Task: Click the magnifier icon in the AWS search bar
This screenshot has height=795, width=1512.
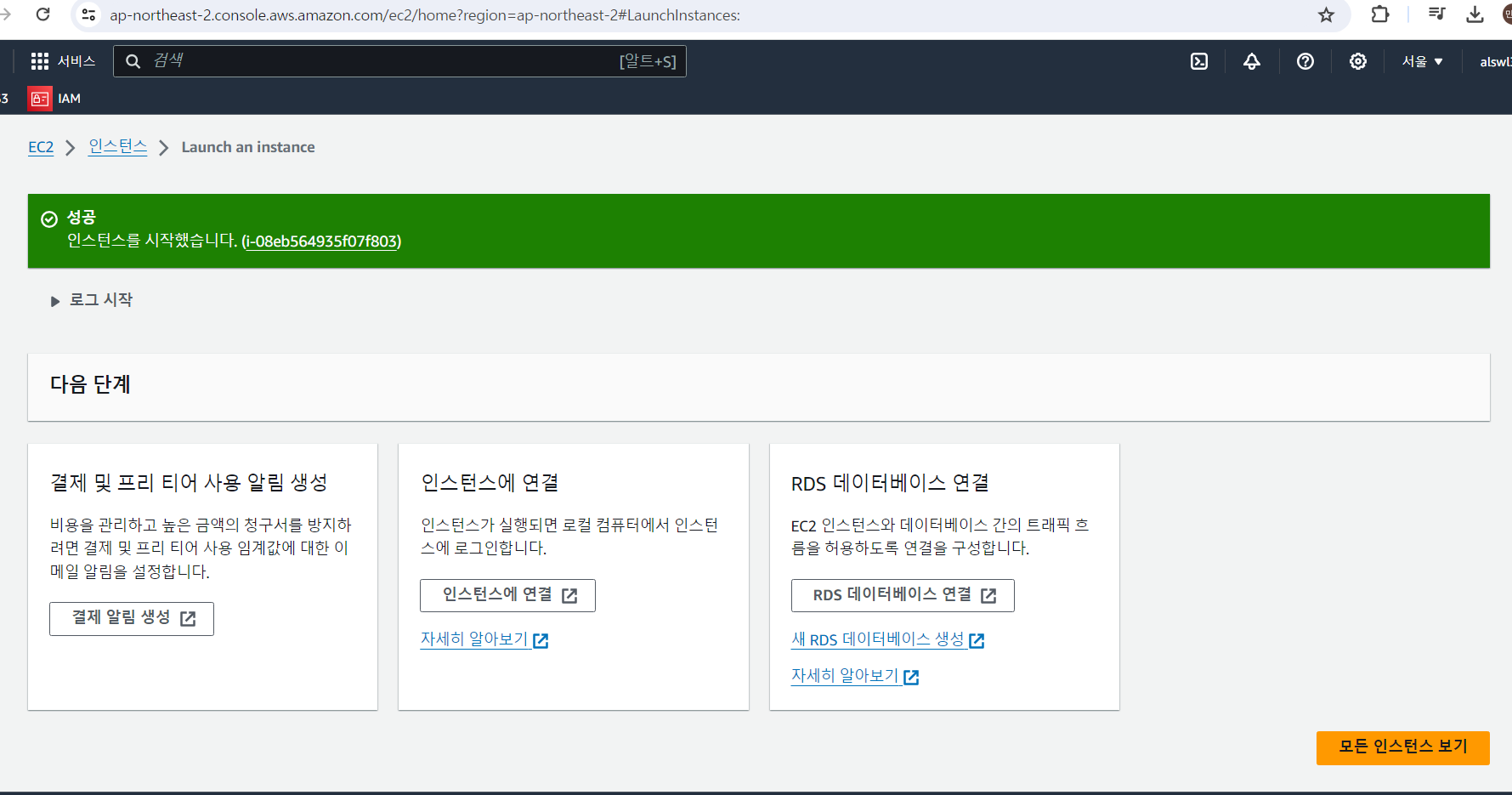Action: [x=133, y=61]
